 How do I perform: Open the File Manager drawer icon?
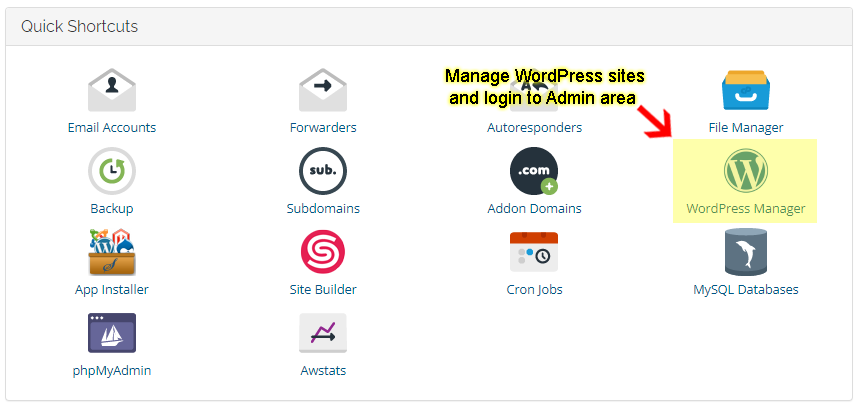click(745, 91)
